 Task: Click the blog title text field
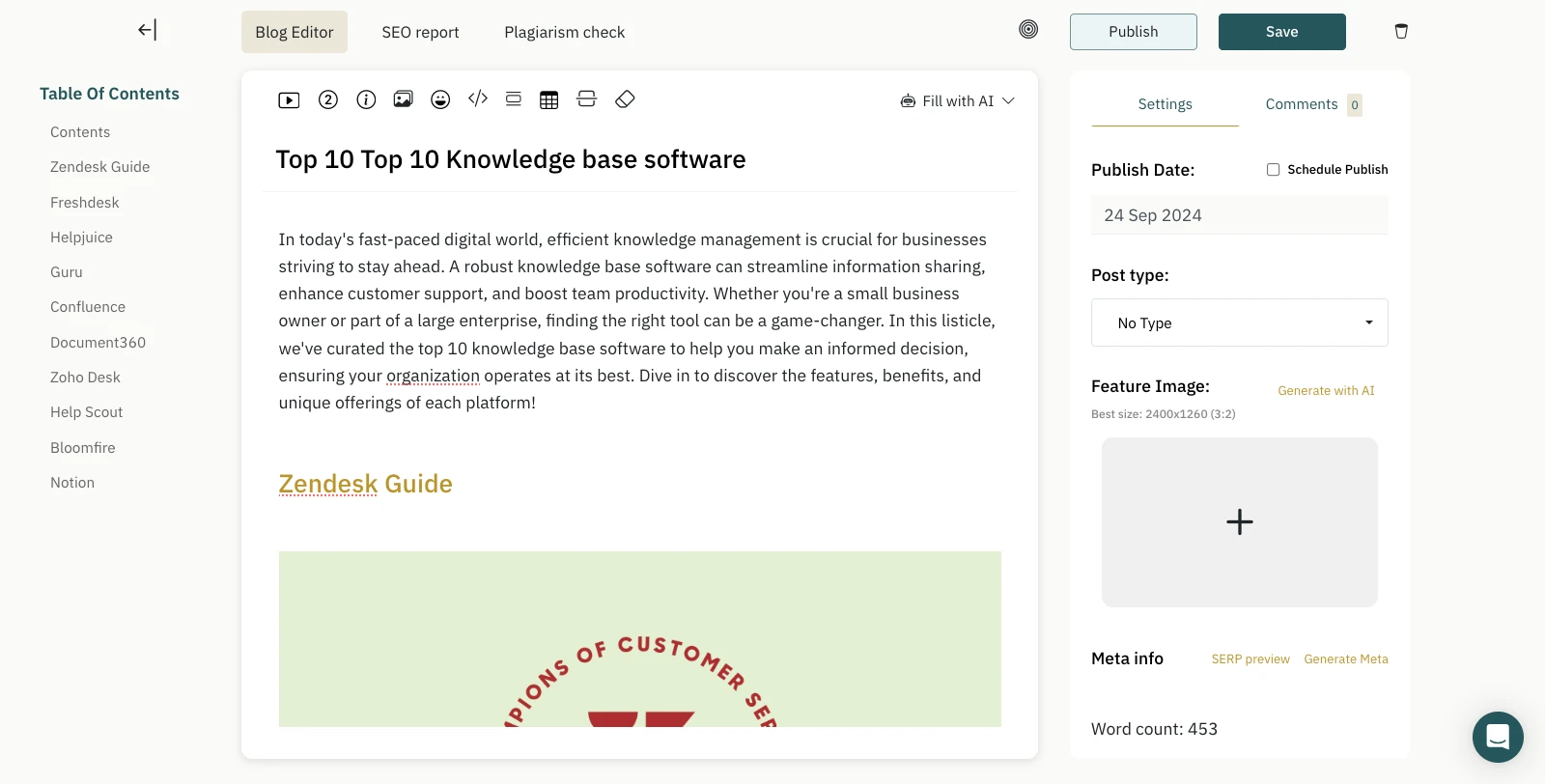click(639, 159)
